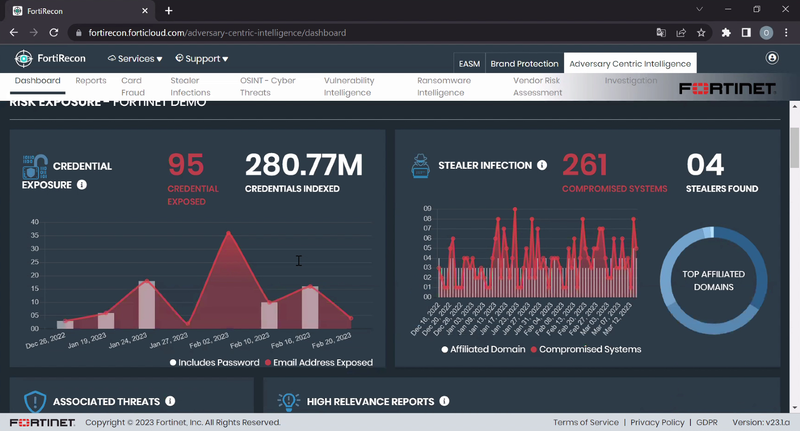Click the FortiRecon logo icon
Screen dimensions: 800x431
[x=23, y=59]
